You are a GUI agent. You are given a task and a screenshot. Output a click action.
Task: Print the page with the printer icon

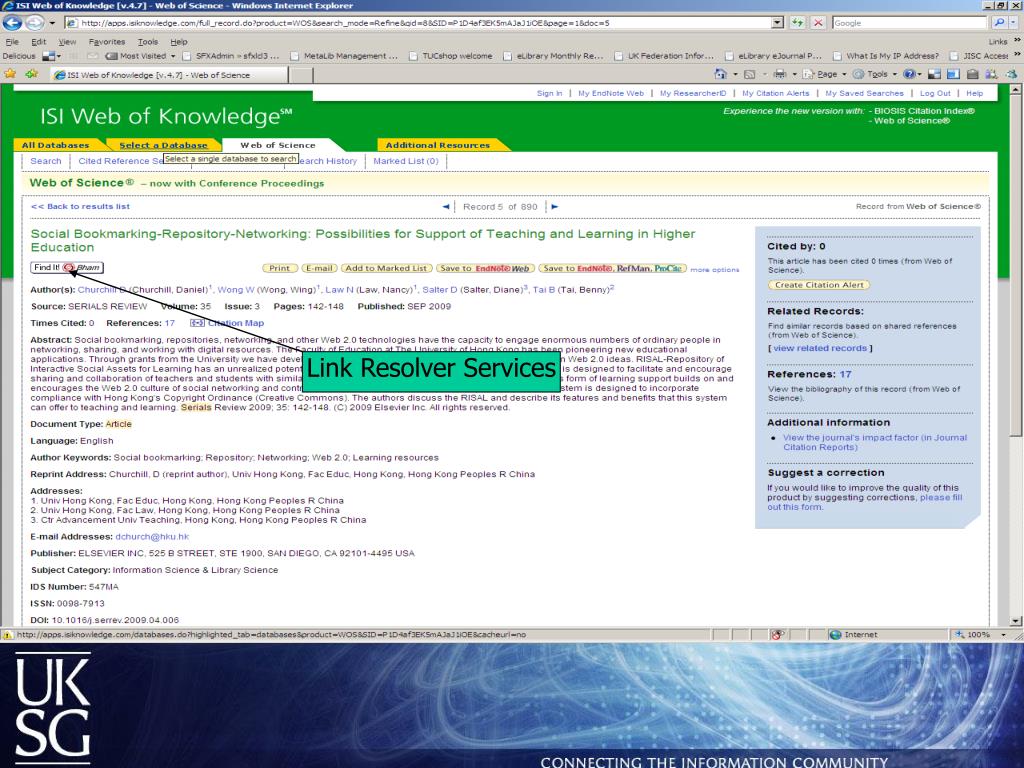pyautogui.click(x=780, y=74)
